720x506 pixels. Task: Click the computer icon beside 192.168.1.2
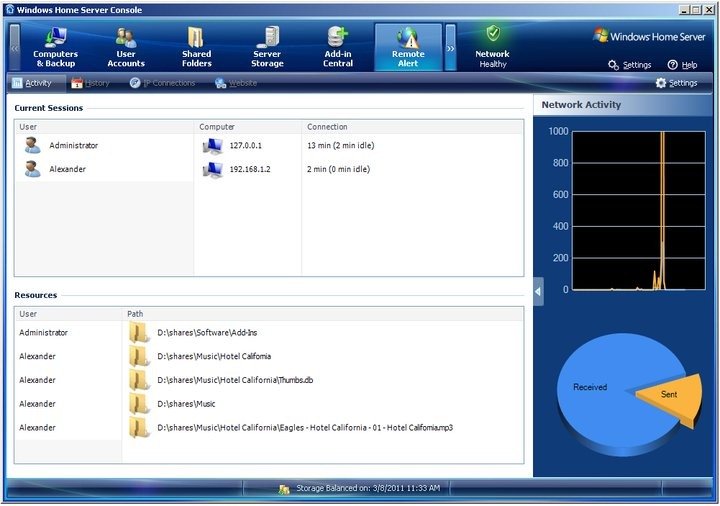pyautogui.click(x=213, y=169)
